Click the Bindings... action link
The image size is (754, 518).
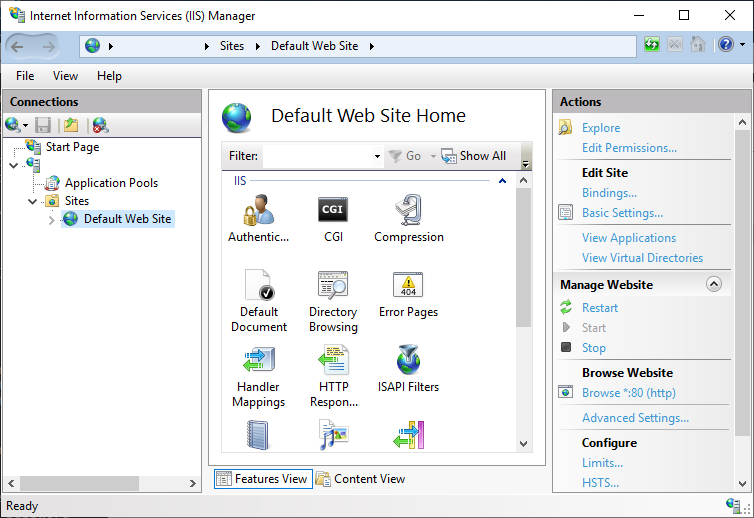click(x=609, y=193)
